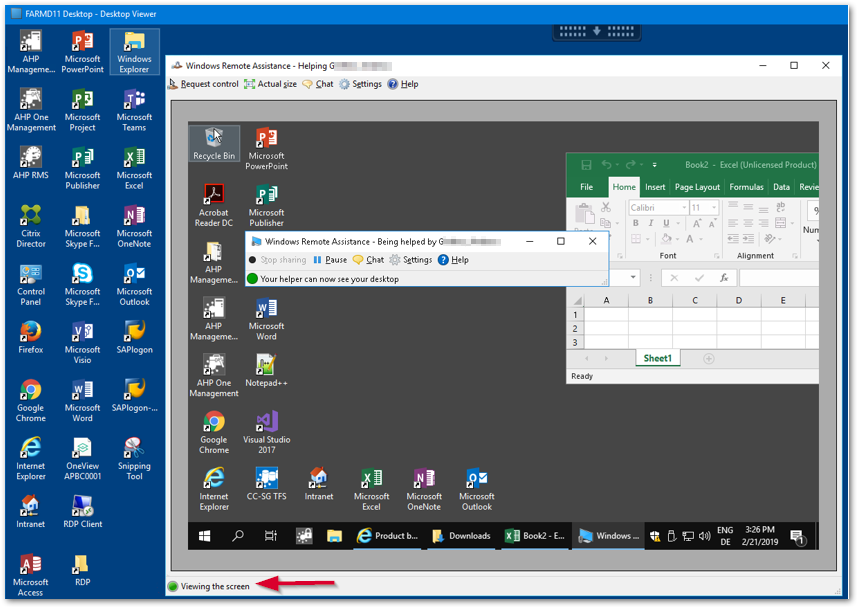Click Desktop Viewer toolbar pull-down handle
The height and width of the screenshot is (608, 858).
[x=596, y=31]
